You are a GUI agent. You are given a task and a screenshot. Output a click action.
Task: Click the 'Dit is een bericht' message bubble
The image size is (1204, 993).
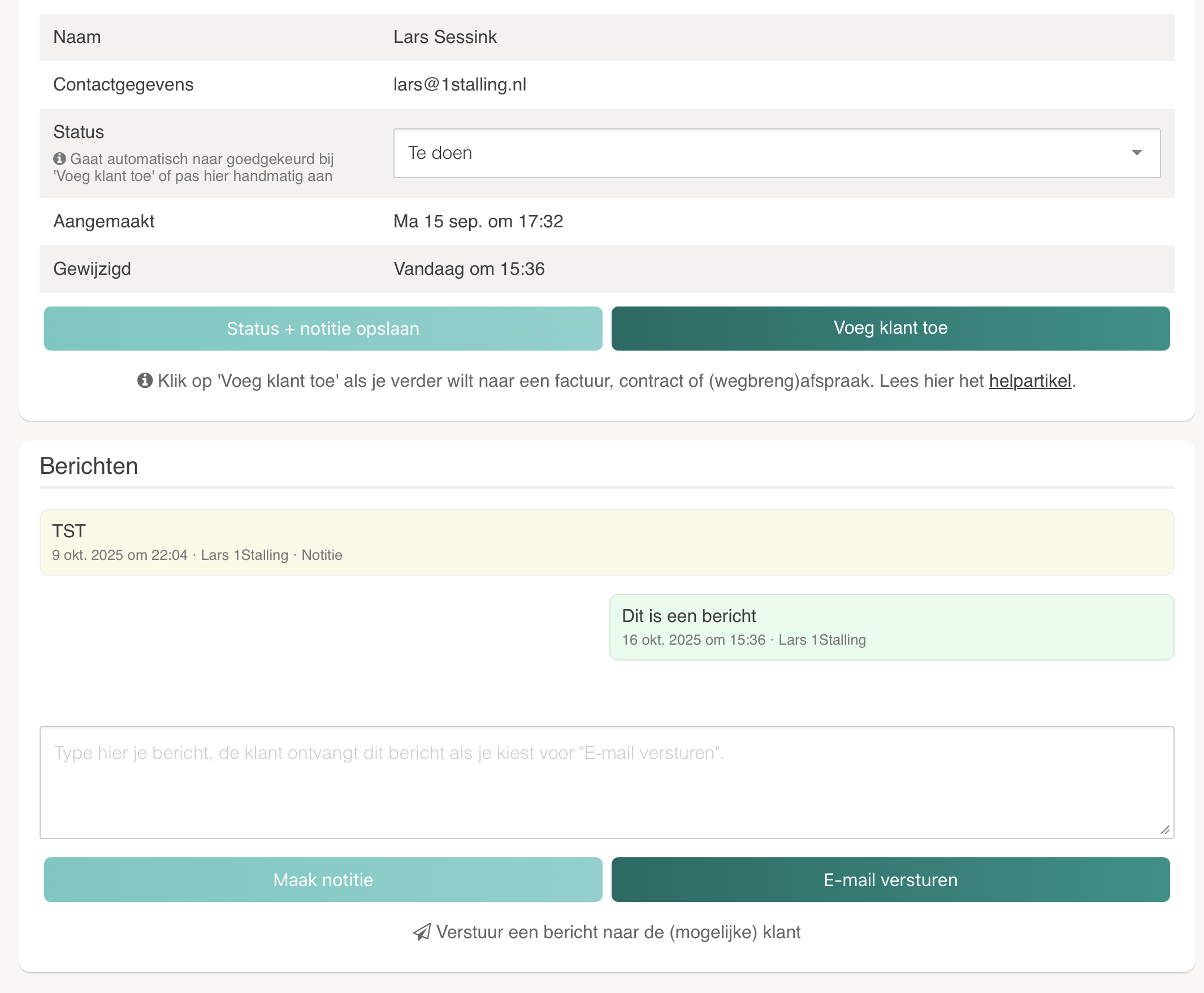(x=891, y=627)
